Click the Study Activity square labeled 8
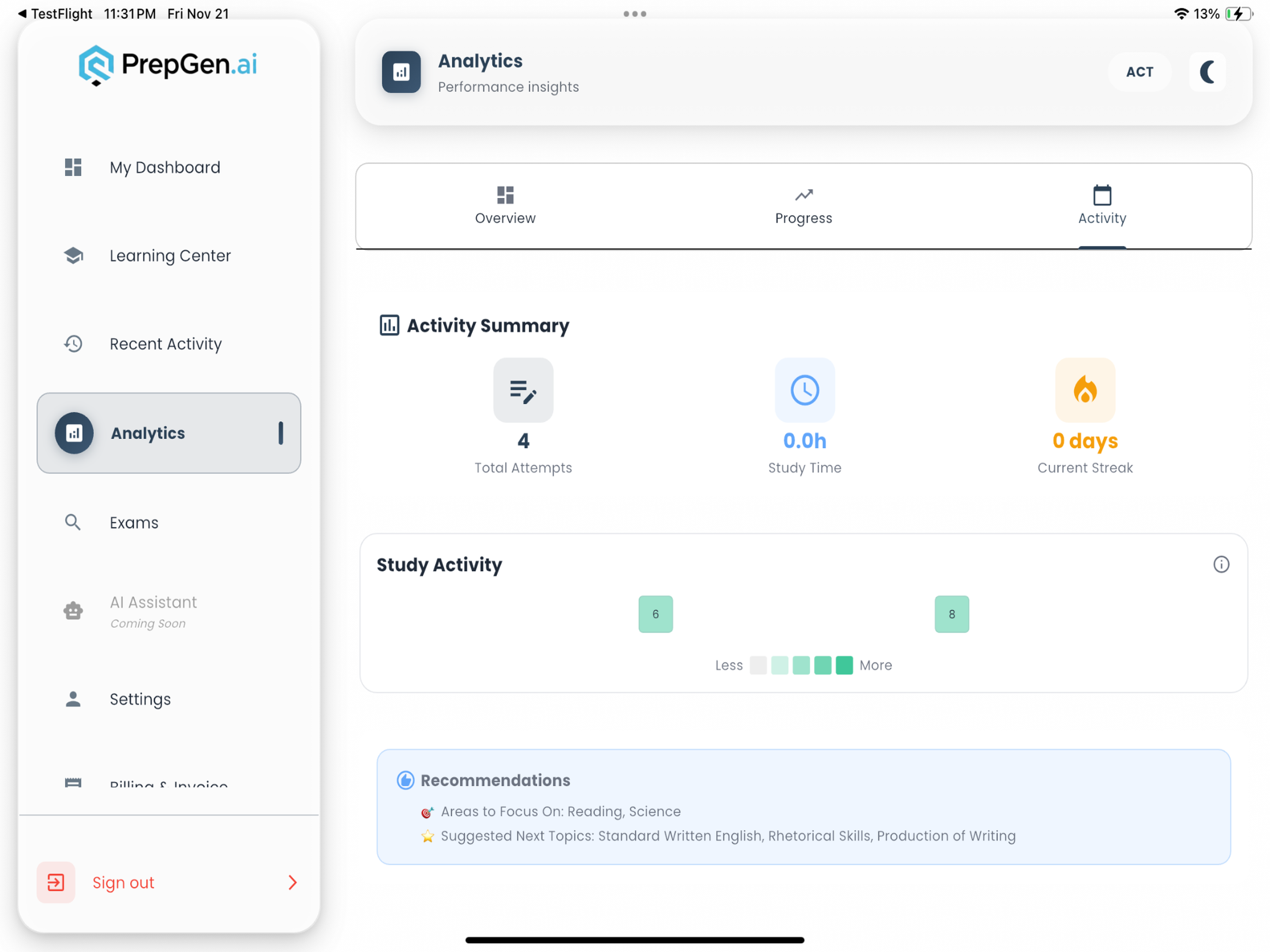 [952, 614]
